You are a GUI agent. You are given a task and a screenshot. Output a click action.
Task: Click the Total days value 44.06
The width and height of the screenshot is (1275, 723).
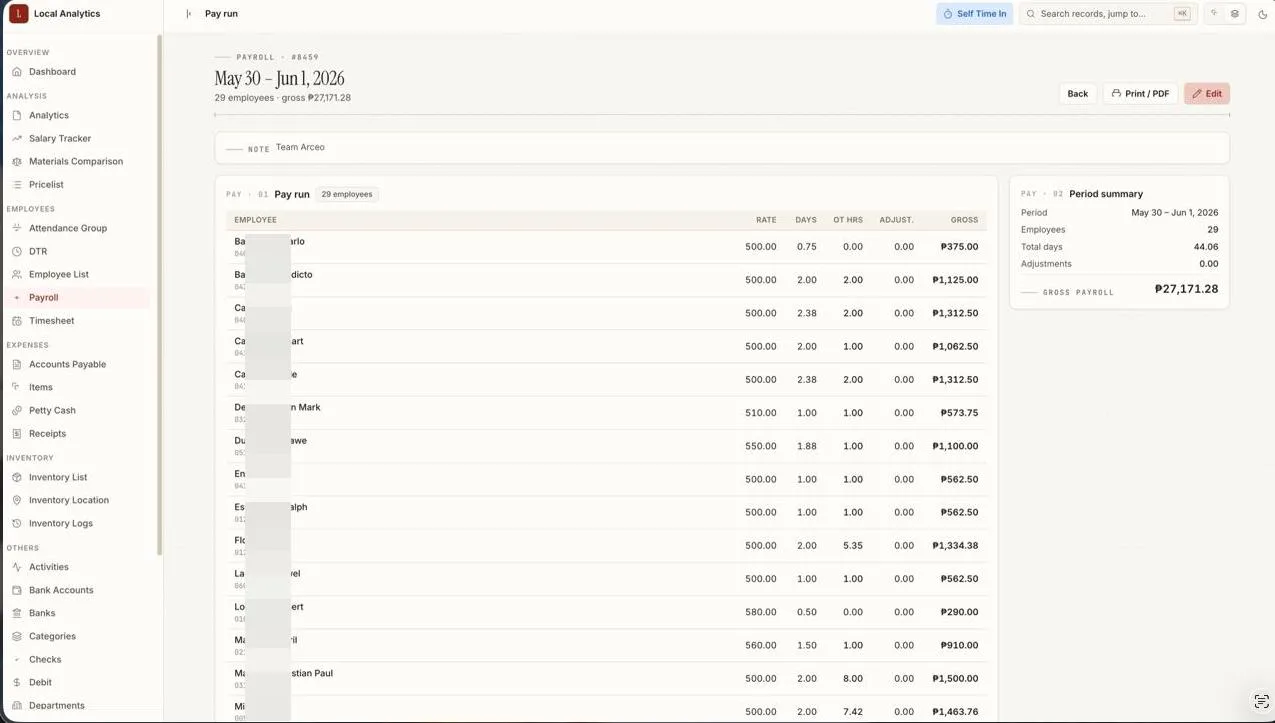1206,247
